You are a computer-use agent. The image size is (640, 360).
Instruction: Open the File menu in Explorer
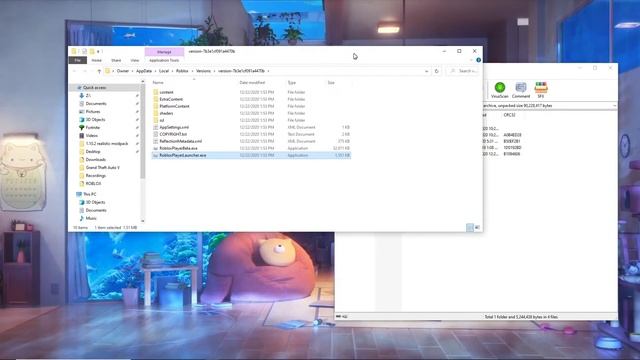point(78,60)
